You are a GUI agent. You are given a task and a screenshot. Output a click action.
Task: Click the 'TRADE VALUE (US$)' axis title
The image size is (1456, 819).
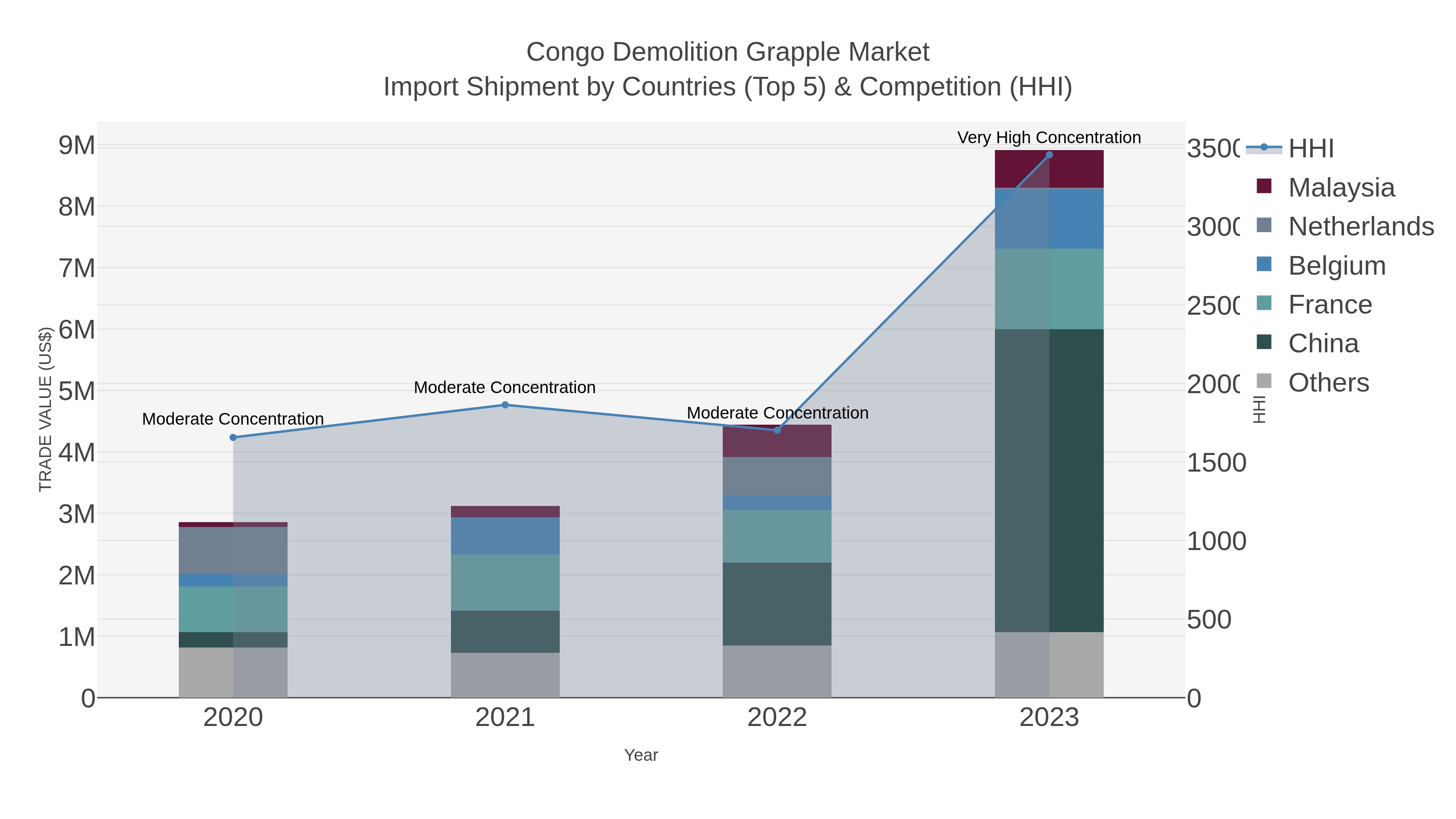coord(45,409)
